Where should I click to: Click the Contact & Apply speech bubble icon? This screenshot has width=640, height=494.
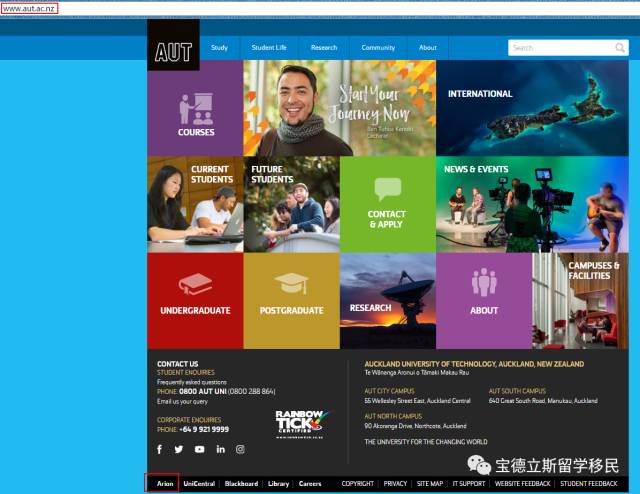pos(388,189)
